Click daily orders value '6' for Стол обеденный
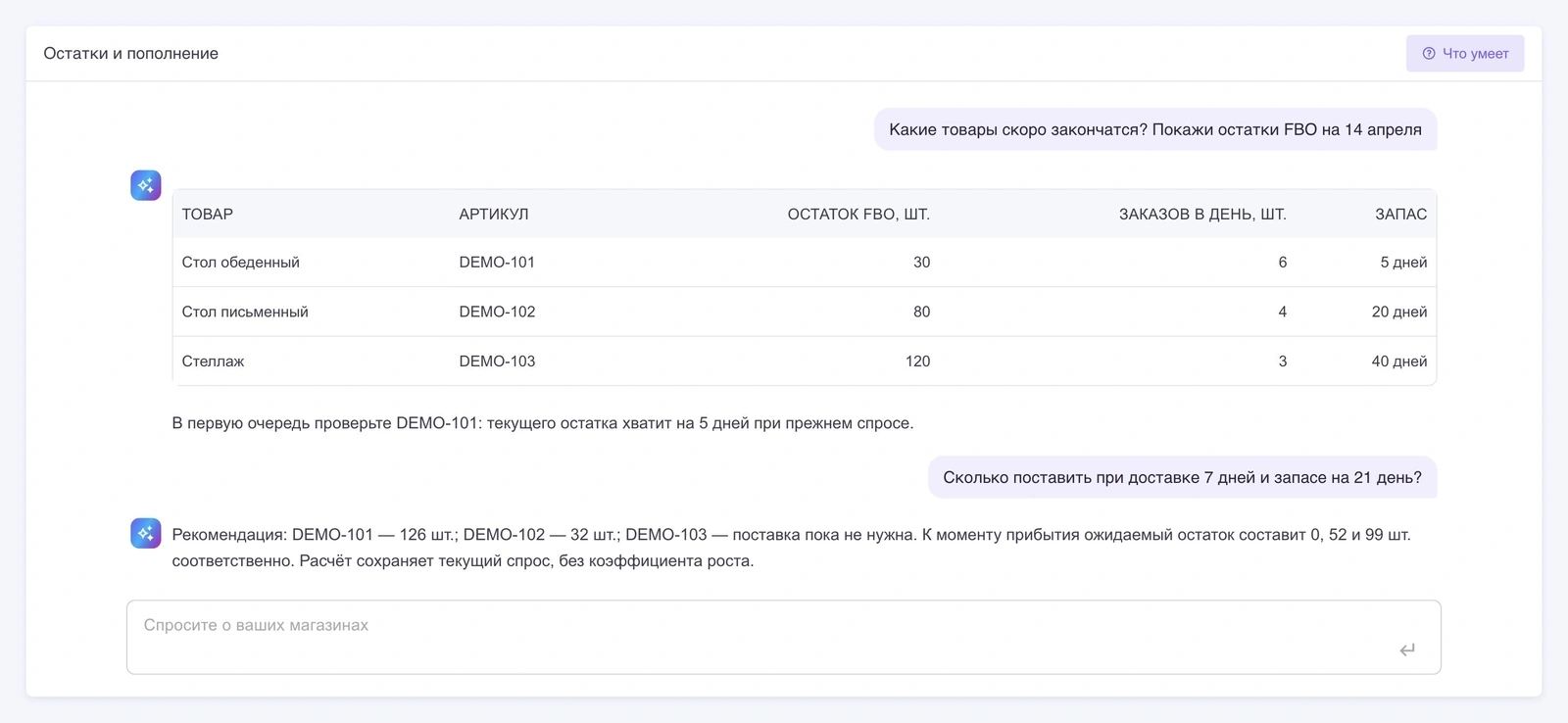This screenshot has height=723, width=1568. (x=1282, y=263)
